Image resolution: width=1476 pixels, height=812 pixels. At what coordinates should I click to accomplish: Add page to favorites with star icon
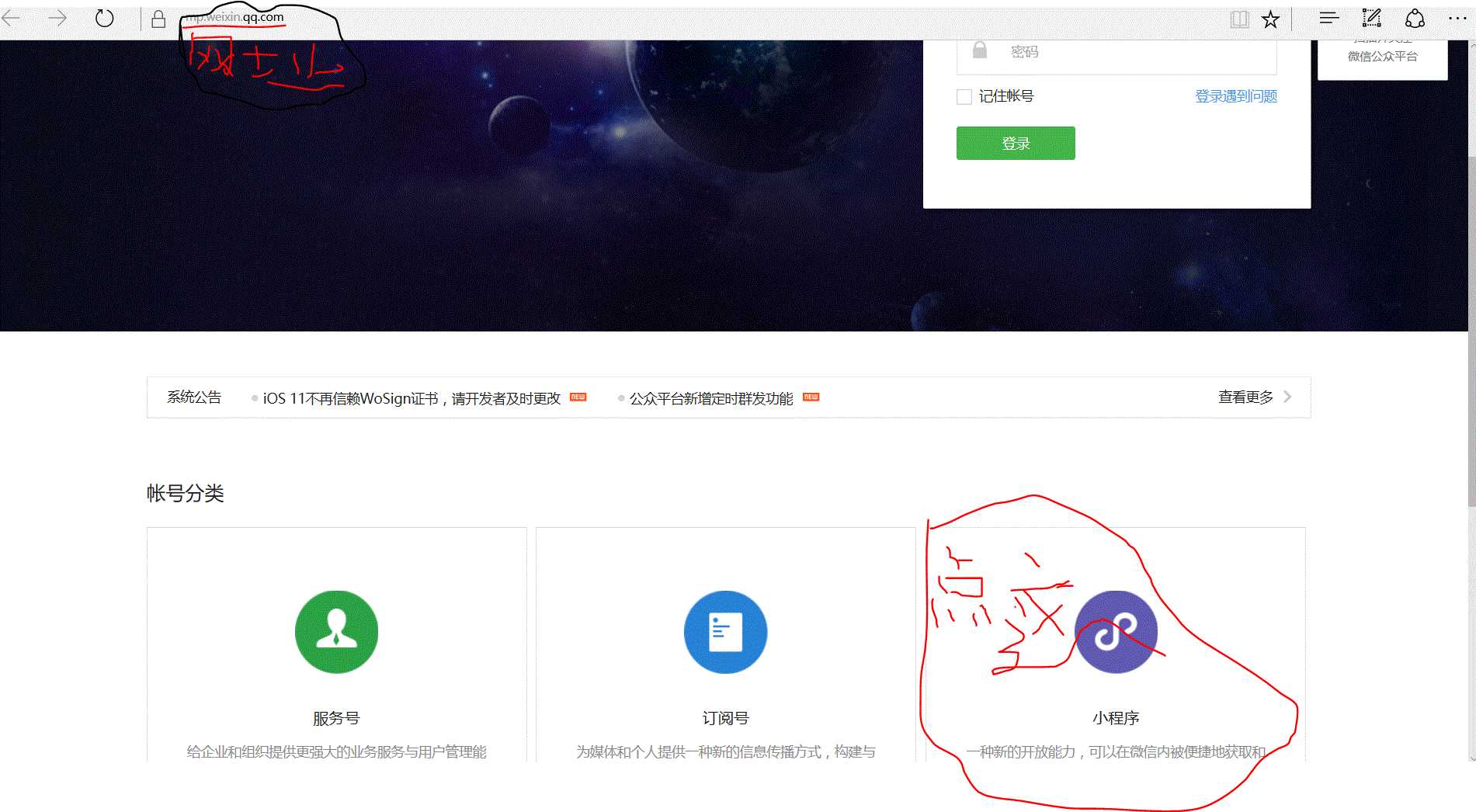pyautogui.click(x=1270, y=19)
